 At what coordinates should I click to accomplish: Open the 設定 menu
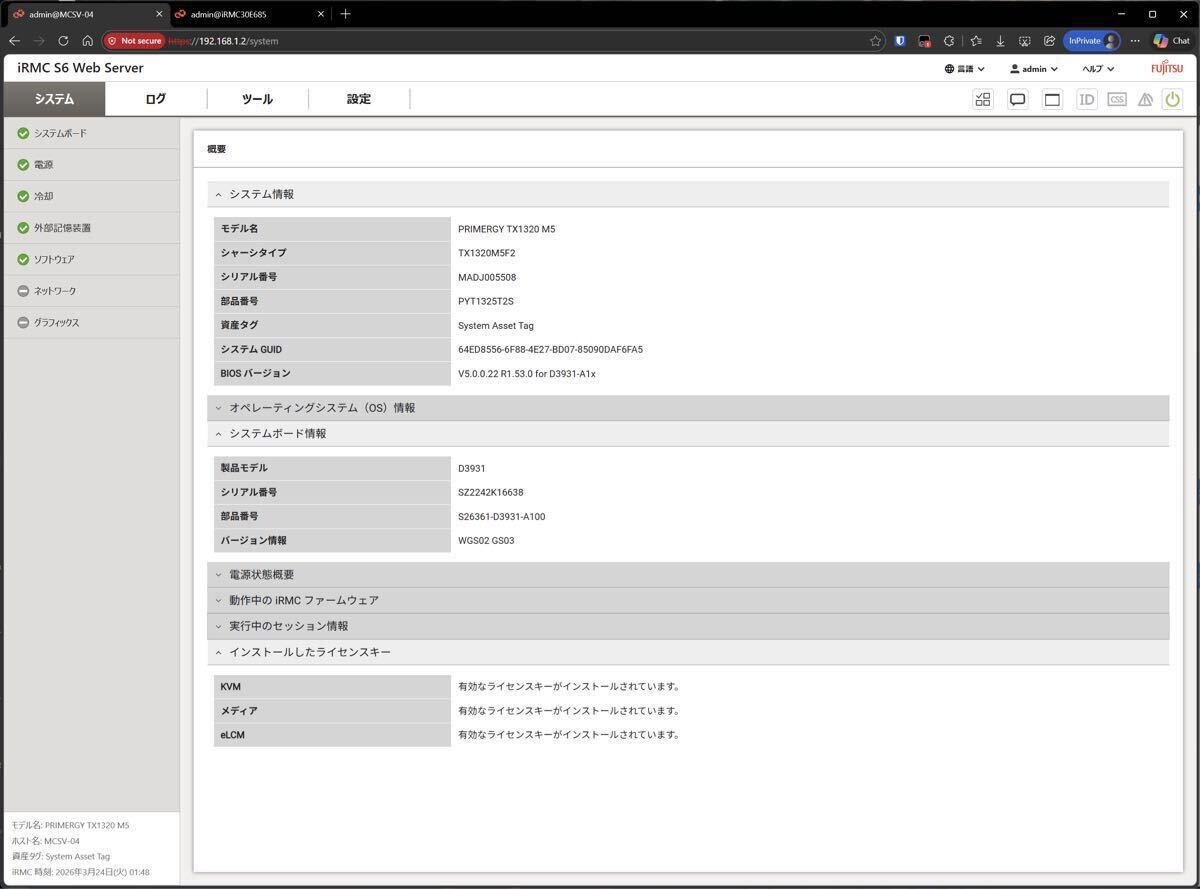[358, 99]
